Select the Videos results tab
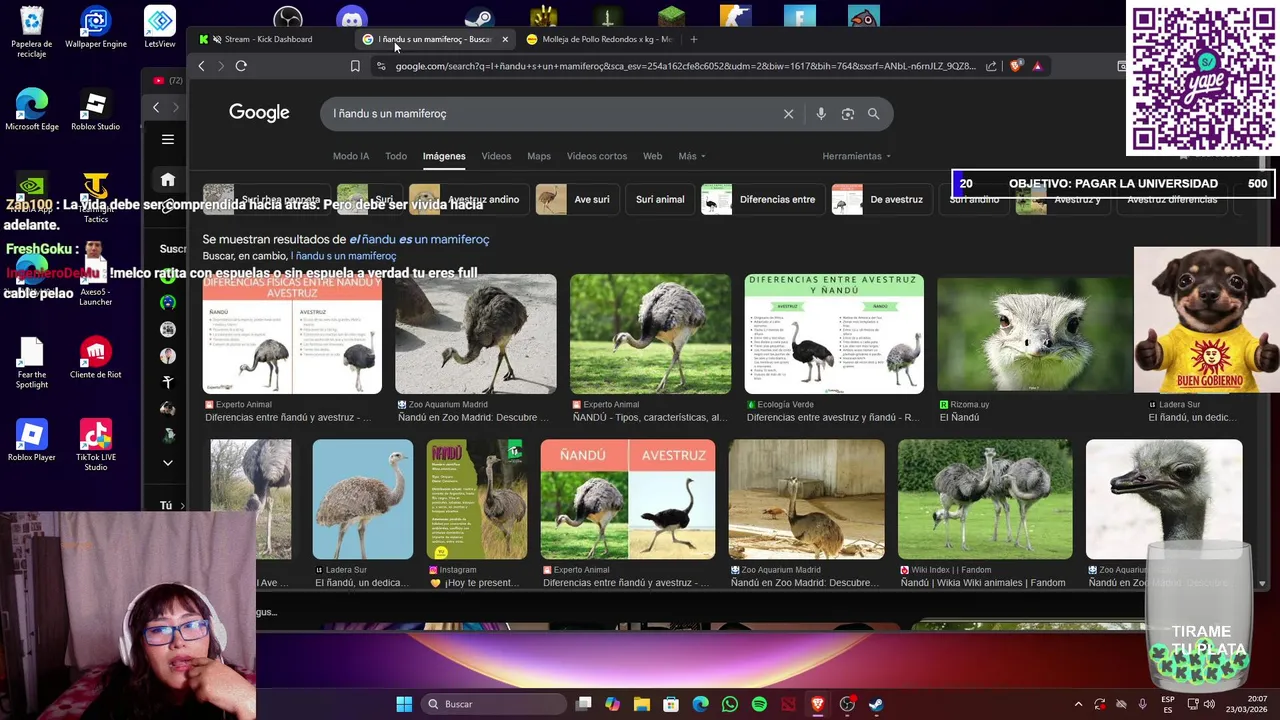1280x720 pixels. pos(496,156)
